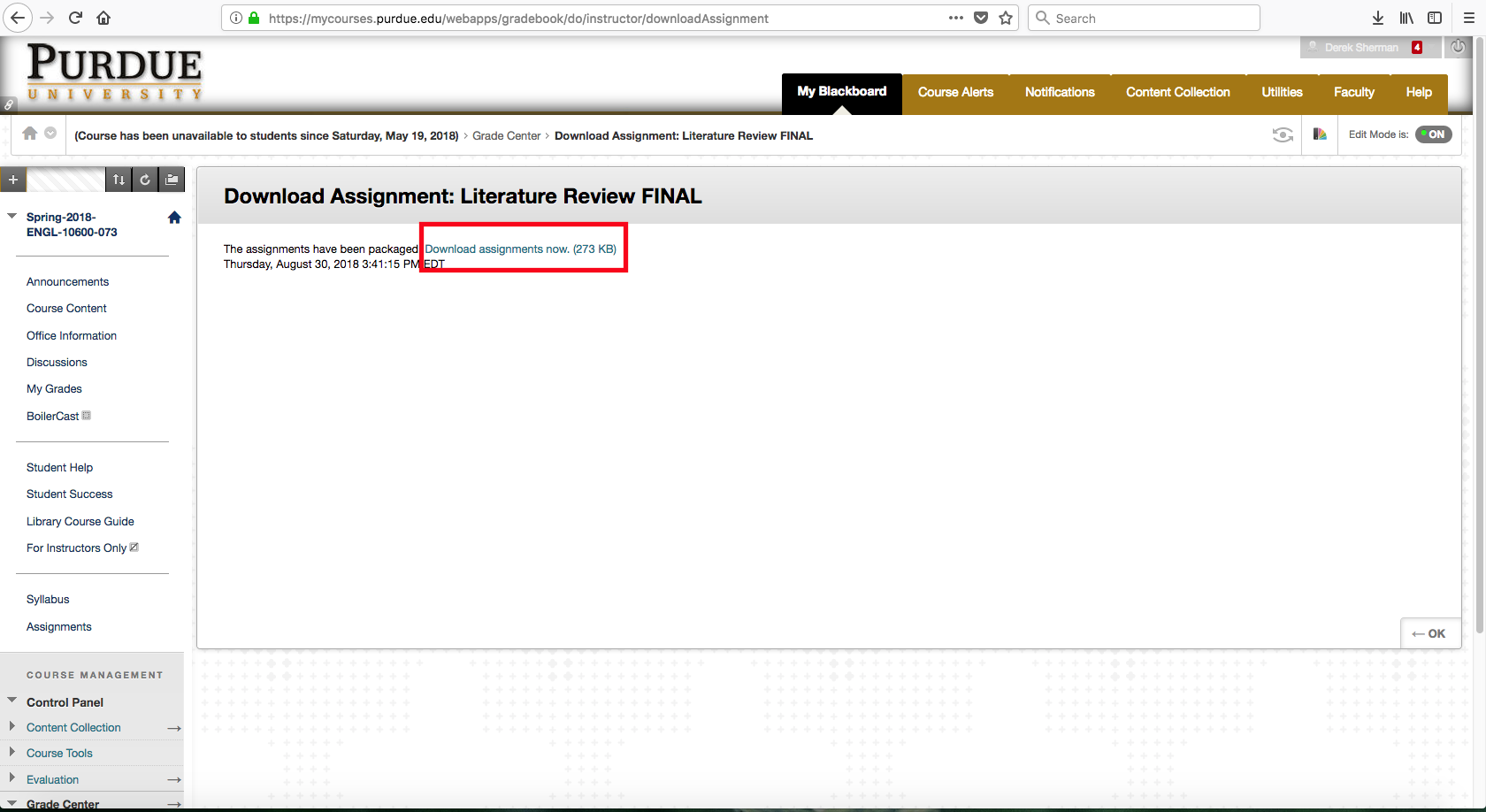
Task: Click the Blackboard logout power icon
Action: point(1458,47)
